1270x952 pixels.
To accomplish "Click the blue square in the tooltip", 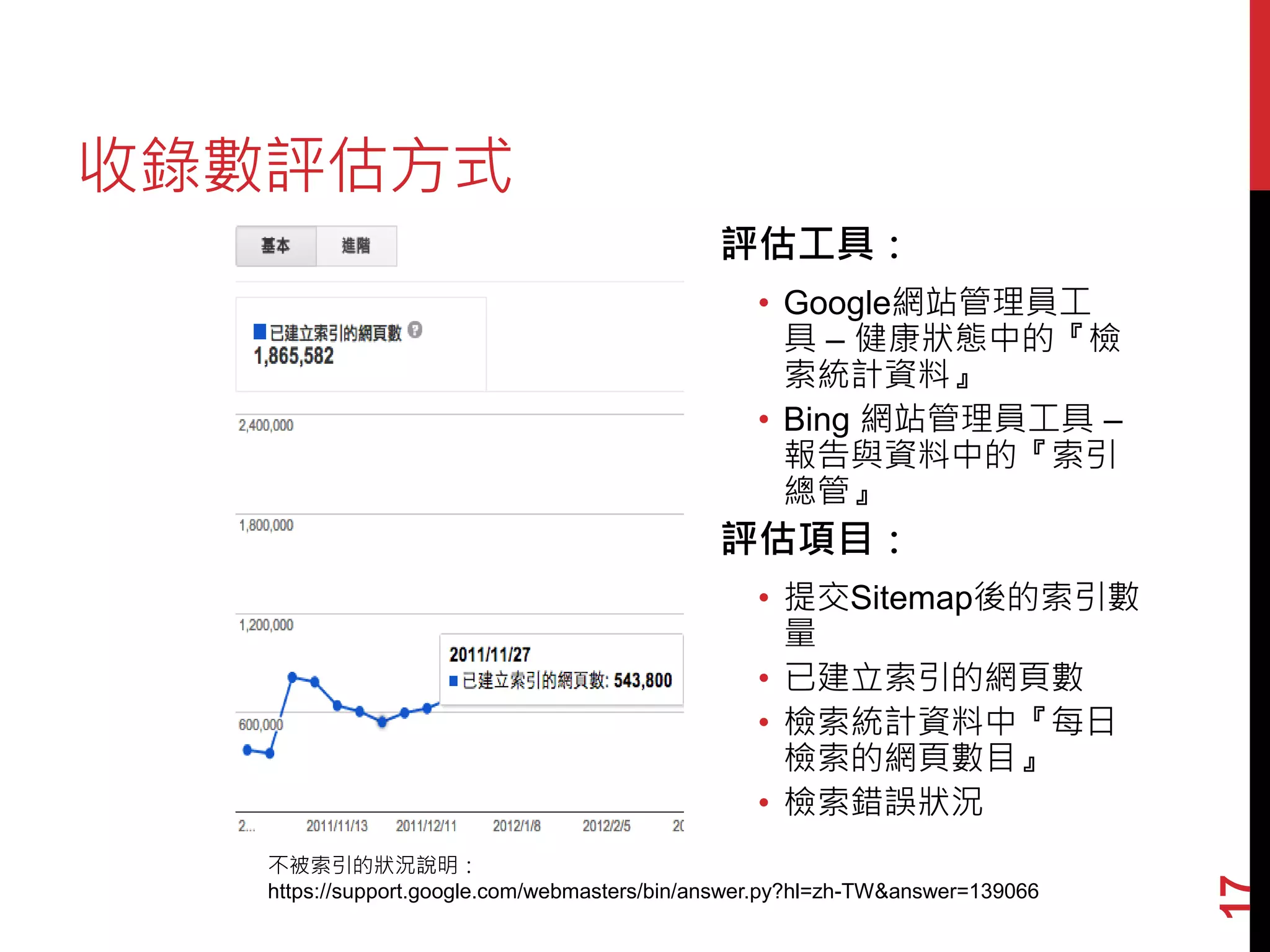I will 453,681.
